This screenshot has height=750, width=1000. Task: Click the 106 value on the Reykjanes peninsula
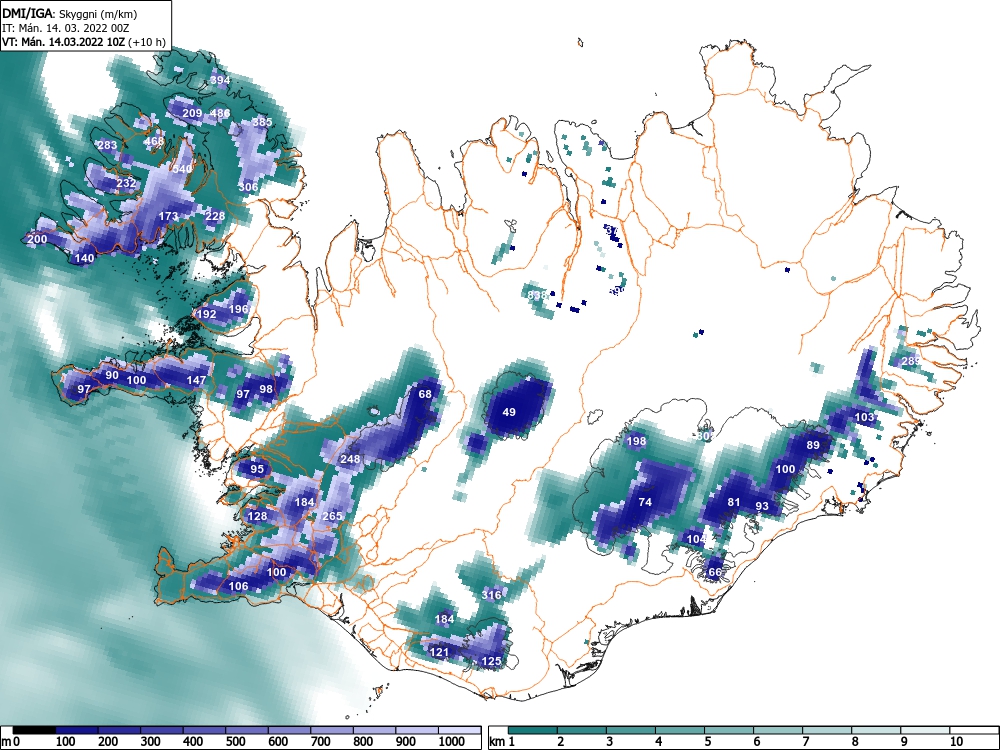point(238,586)
